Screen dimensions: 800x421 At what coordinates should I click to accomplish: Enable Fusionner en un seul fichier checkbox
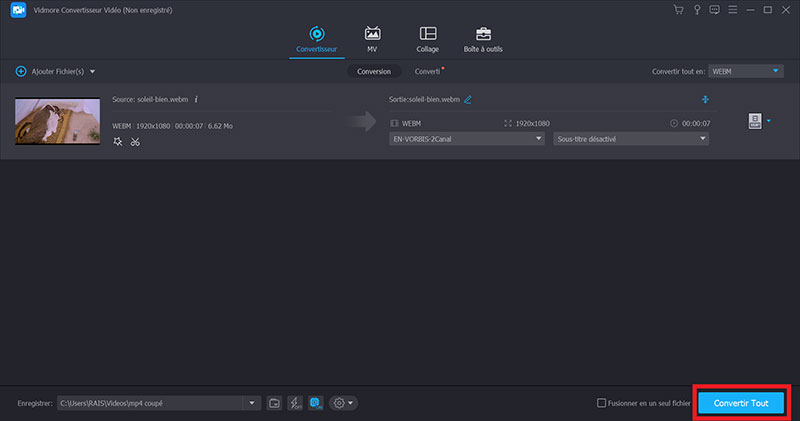(x=602, y=403)
